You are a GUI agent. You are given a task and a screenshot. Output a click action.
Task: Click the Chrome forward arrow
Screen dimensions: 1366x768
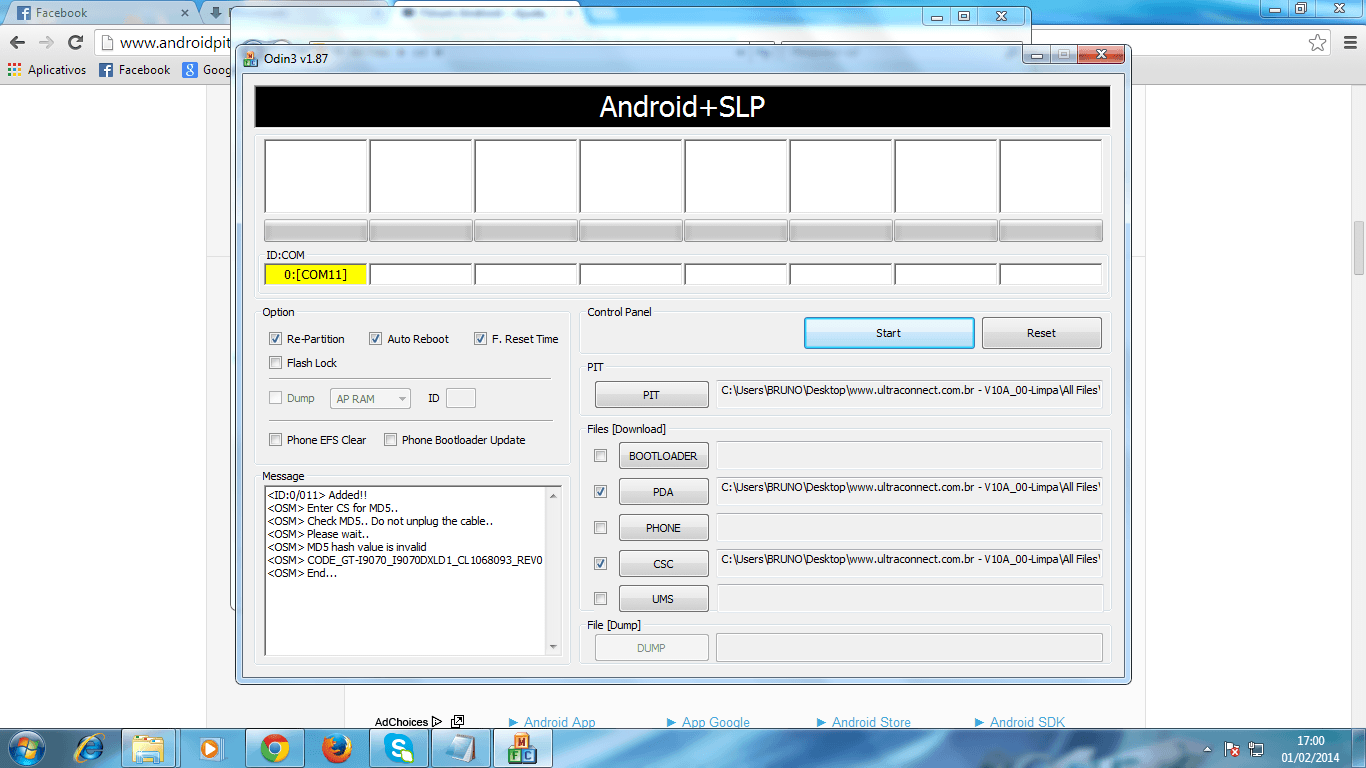[46, 42]
